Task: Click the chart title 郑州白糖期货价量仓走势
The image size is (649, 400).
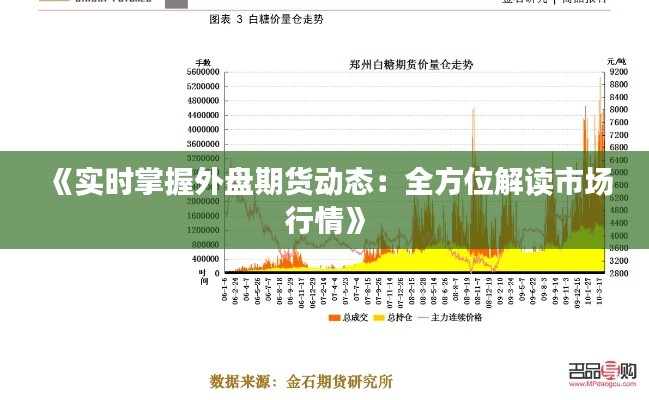Action: tap(410, 63)
